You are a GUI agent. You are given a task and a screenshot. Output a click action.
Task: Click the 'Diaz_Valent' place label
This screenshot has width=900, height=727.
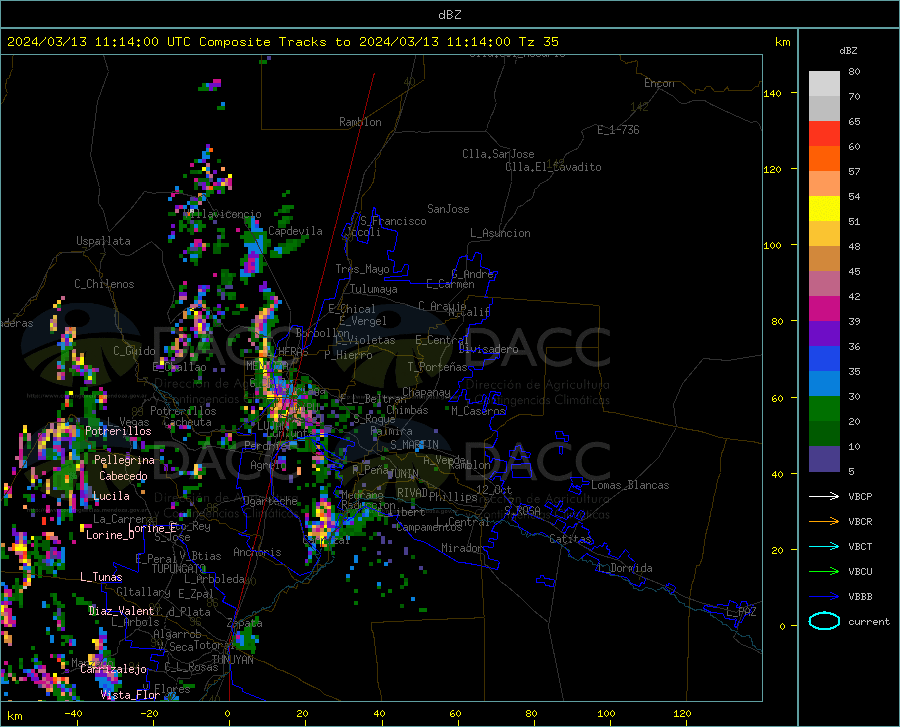pos(121,611)
